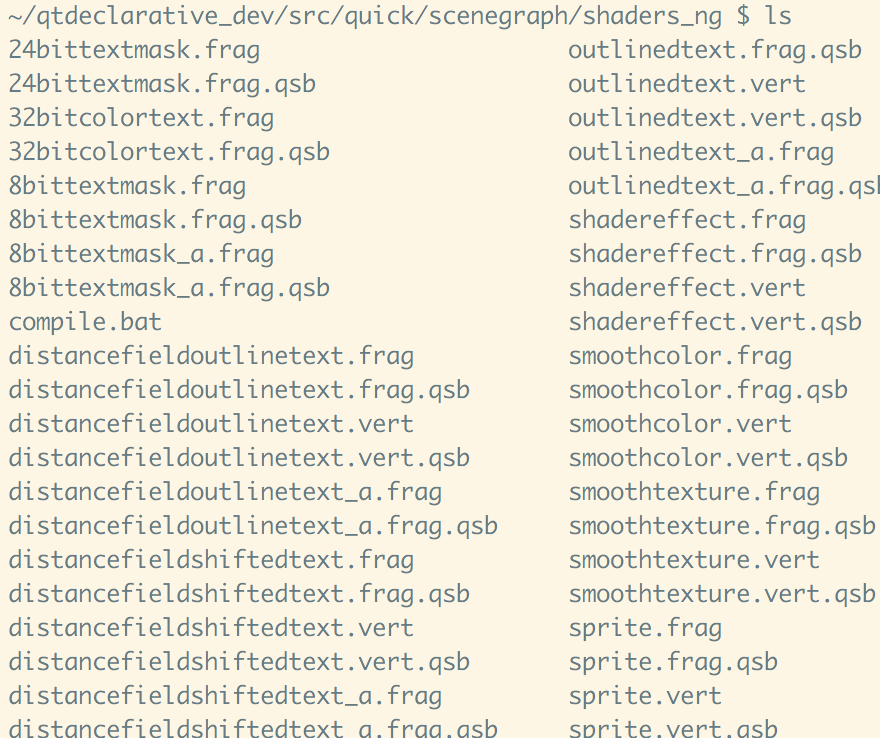Click the shadereffect.frag file name
The height and width of the screenshot is (738, 880).
coord(687,220)
